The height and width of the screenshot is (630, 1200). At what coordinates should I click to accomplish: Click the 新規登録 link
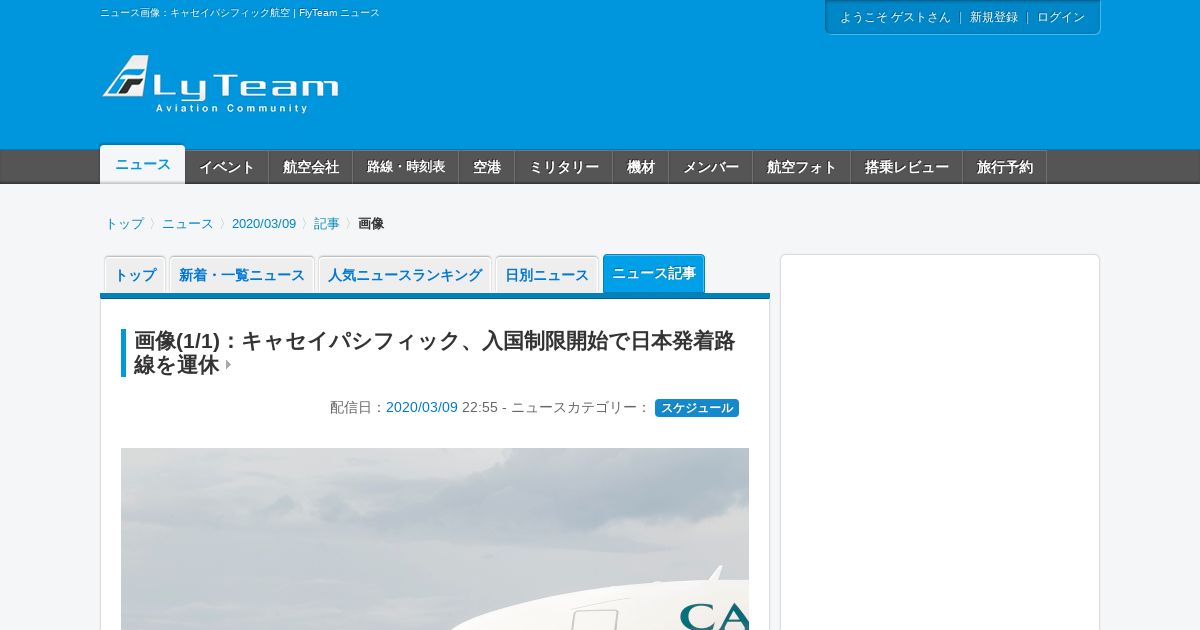(x=994, y=17)
